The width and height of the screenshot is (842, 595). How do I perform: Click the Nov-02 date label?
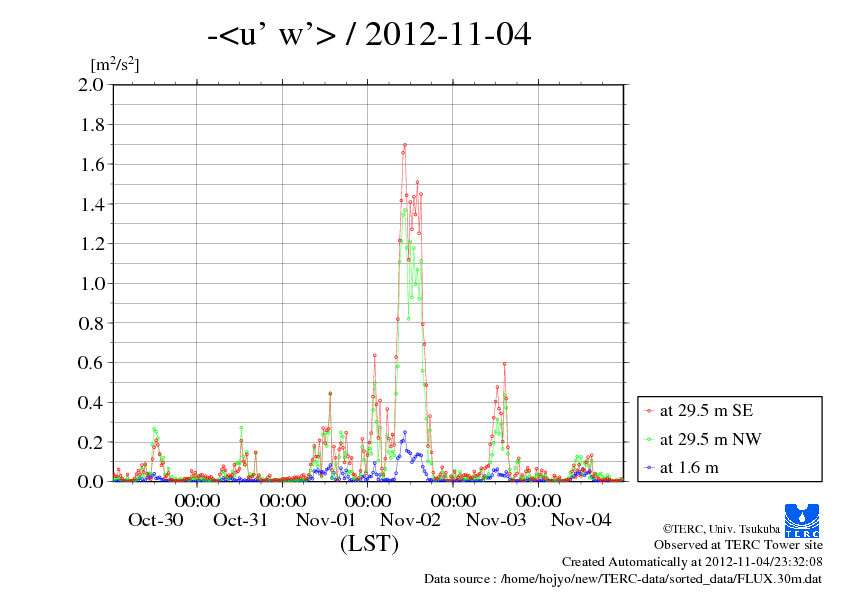coord(410,520)
